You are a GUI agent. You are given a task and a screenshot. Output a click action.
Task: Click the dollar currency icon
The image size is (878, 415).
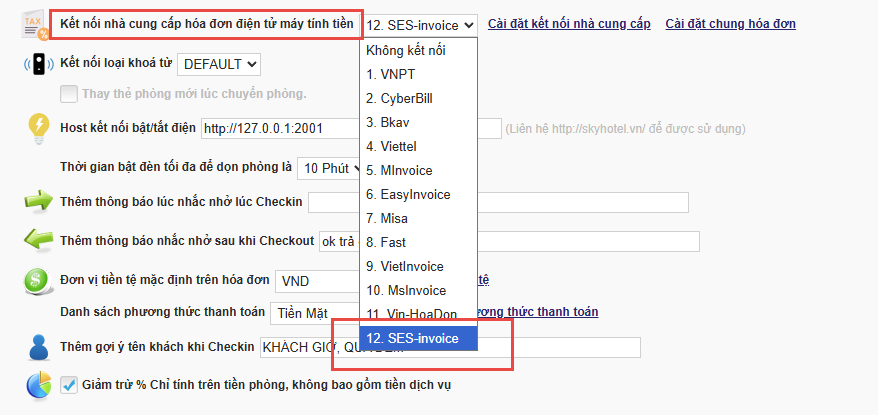point(38,281)
